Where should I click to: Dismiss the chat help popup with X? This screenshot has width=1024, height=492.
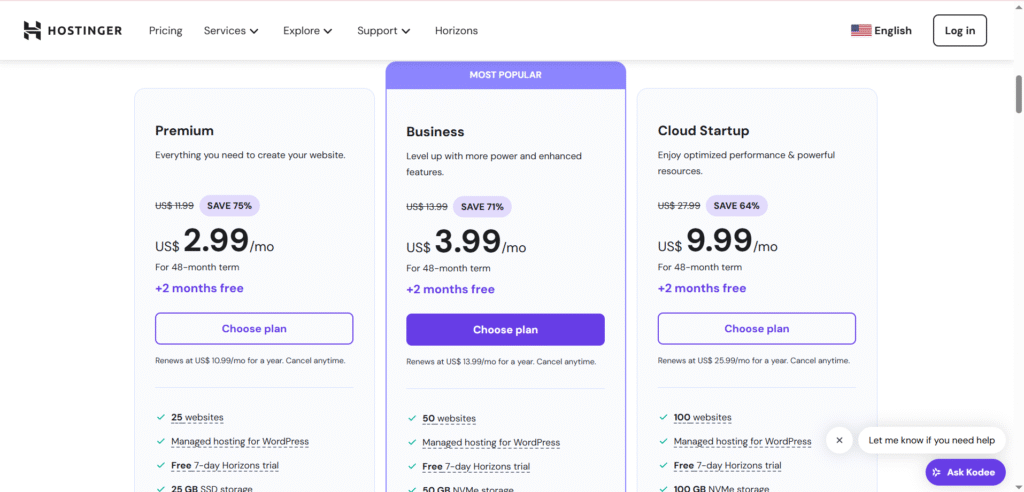pyautogui.click(x=839, y=440)
